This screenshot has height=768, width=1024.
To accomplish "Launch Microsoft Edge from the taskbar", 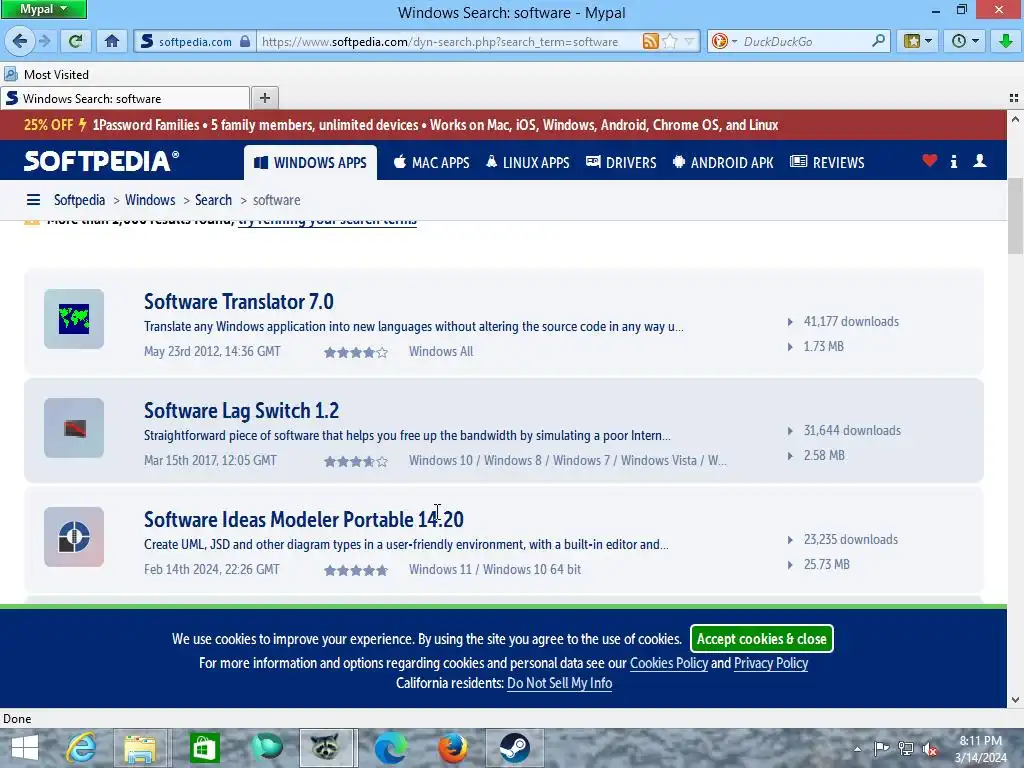I will coord(391,748).
